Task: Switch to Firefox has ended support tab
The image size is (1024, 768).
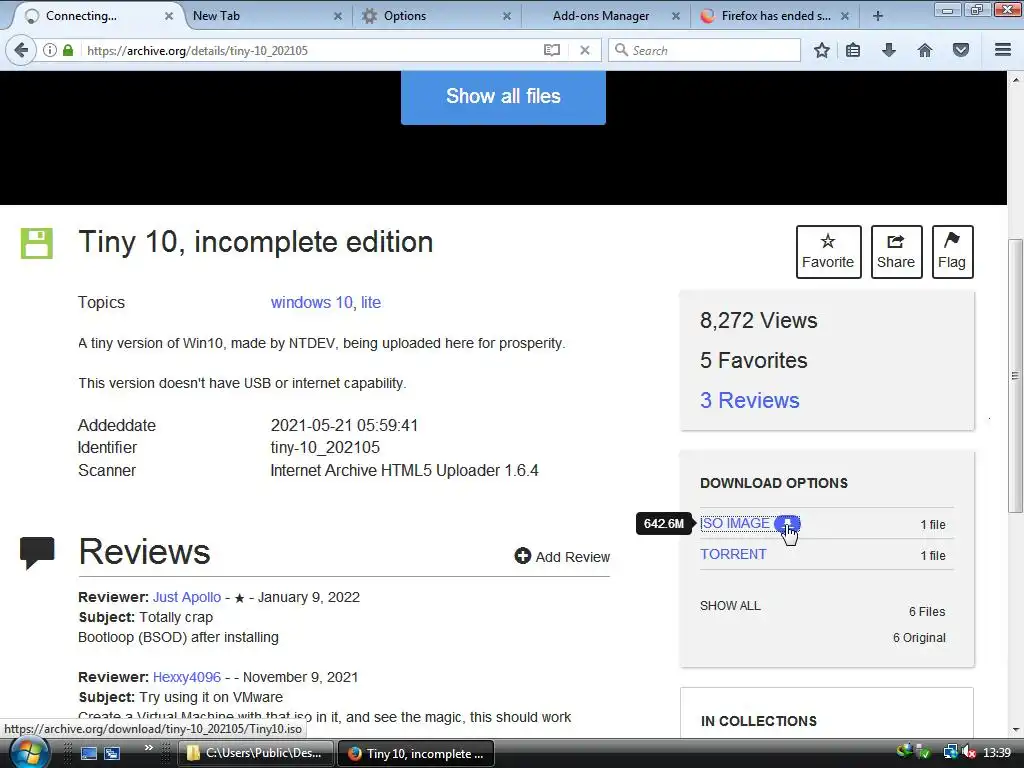Action: click(x=774, y=16)
